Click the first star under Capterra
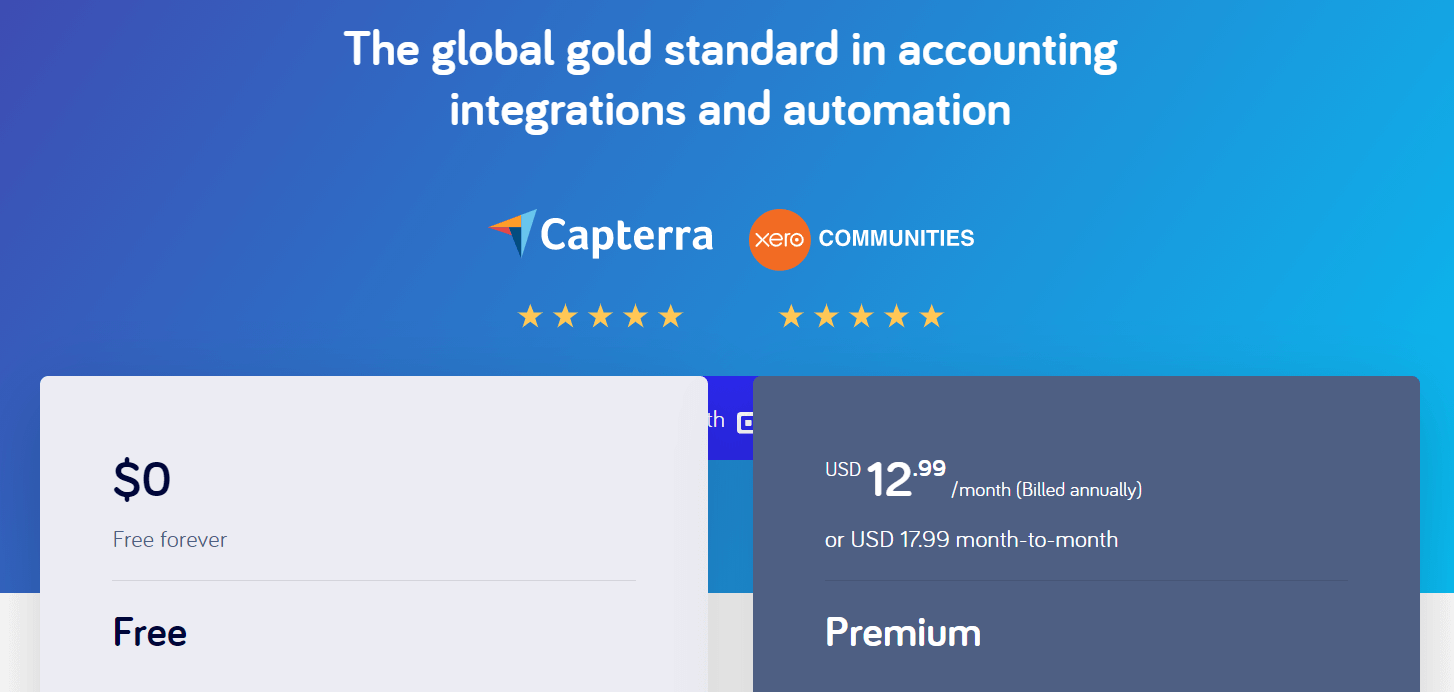The image size is (1454, 692). tap(530, 317)
